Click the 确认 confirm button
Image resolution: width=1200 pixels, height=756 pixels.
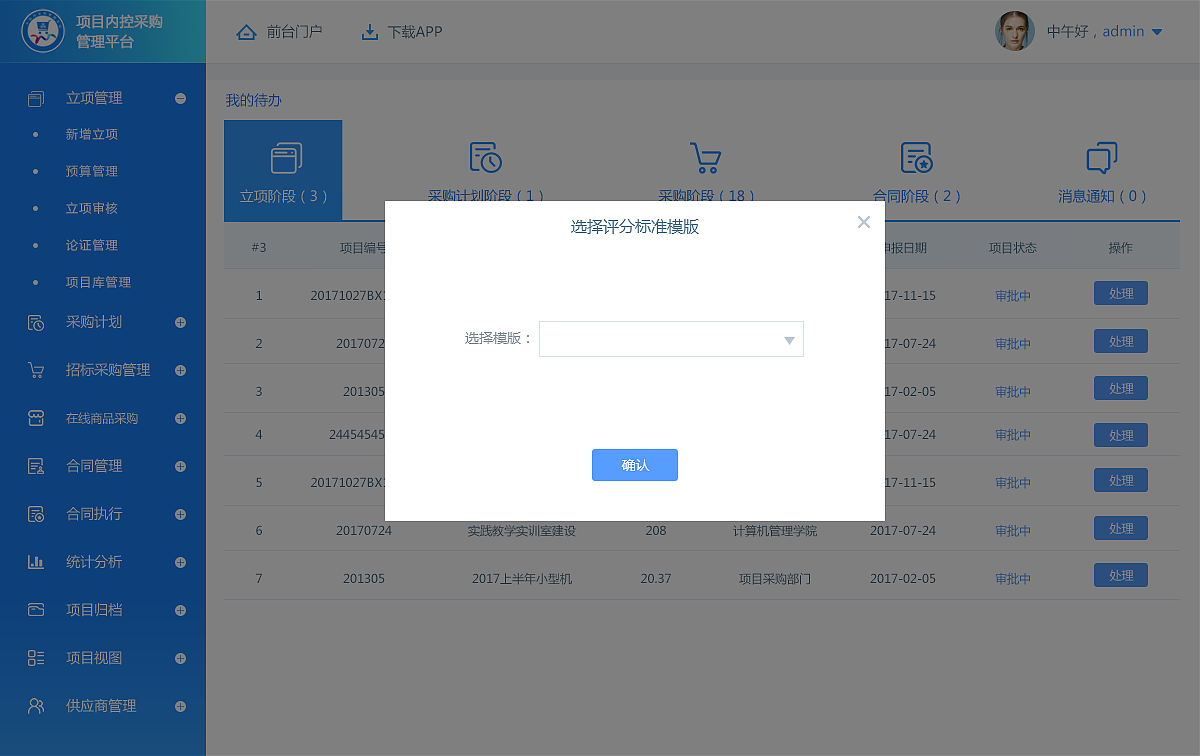point(634,465)
